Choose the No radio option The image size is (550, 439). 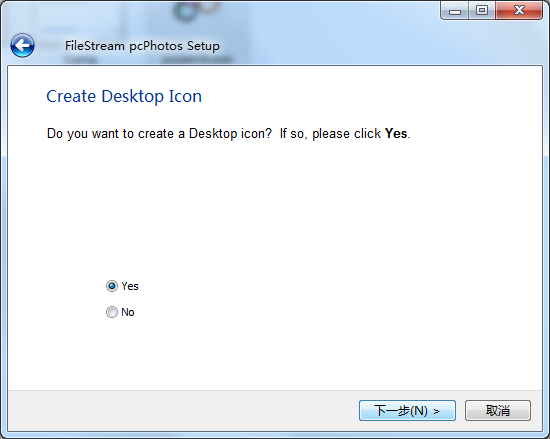click(112, 312)
